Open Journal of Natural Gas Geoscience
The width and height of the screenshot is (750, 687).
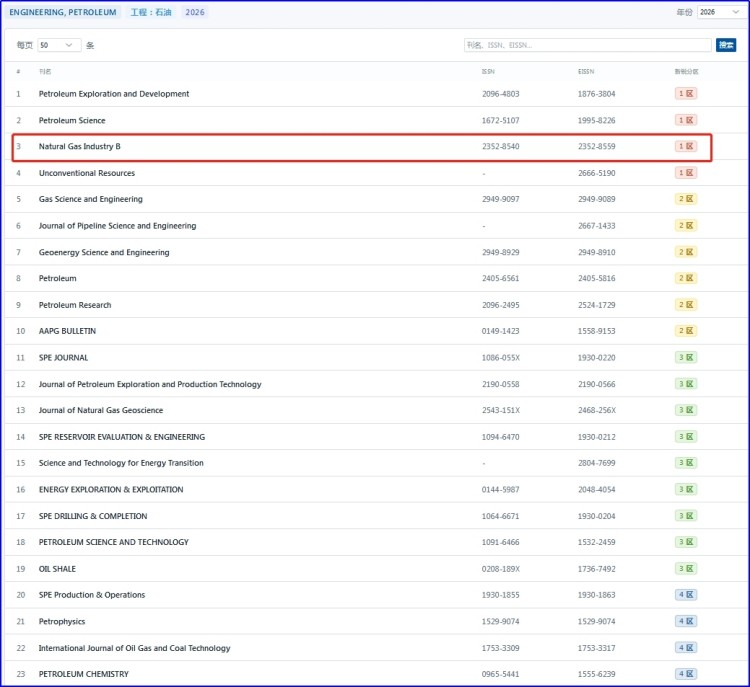tap(101, 411)
